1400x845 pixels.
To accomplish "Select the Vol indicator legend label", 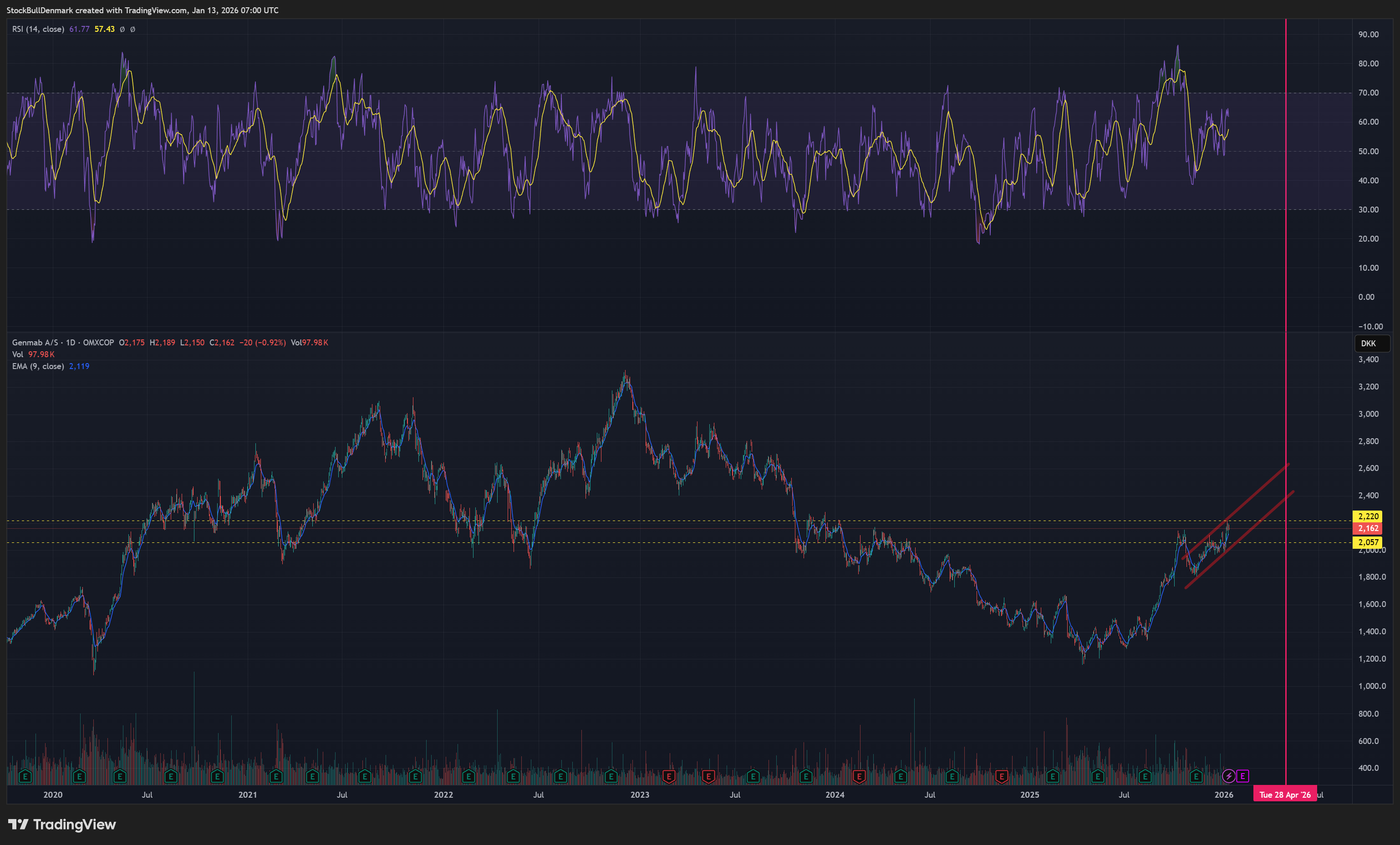I will tap(18, 354).
